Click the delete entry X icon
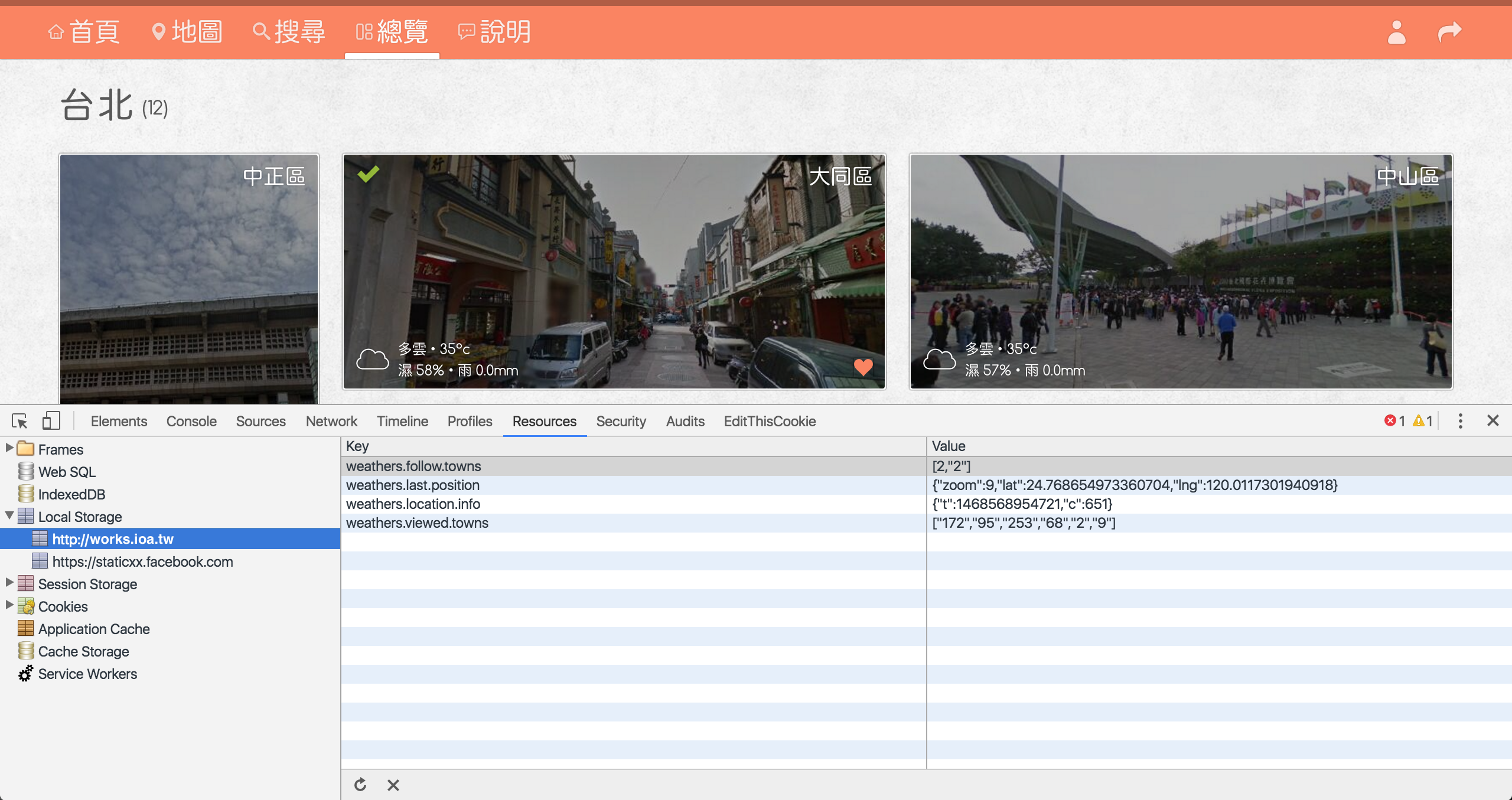The image size is (1512, 800). [393, 785]
